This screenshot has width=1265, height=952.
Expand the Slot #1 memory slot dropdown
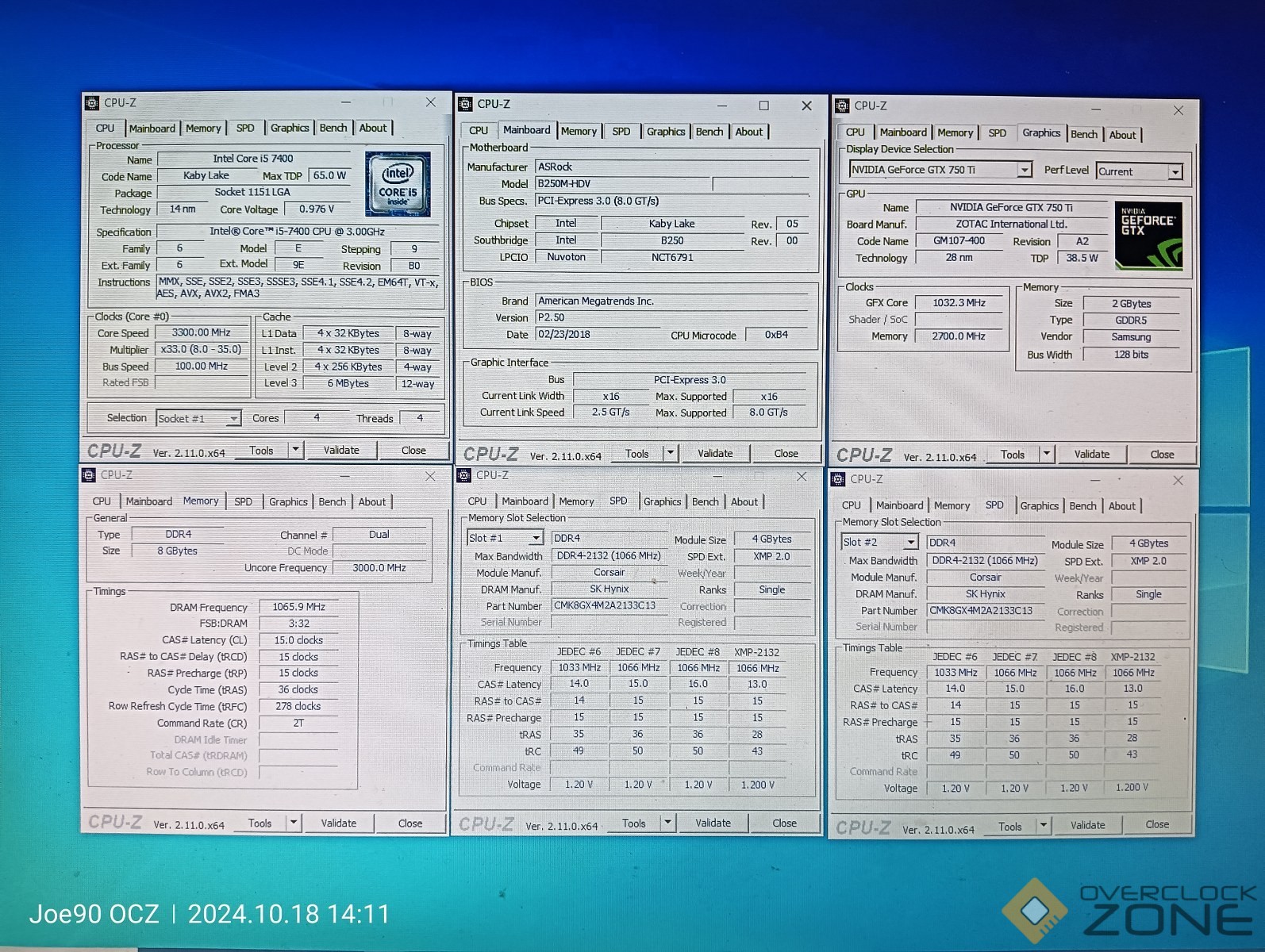tap(536, 538)
